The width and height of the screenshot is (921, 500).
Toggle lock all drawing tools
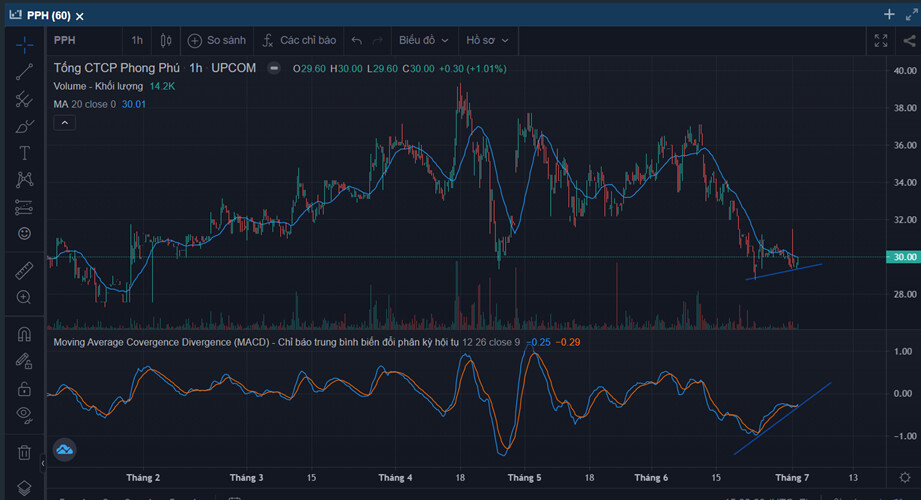pos(24,388)
